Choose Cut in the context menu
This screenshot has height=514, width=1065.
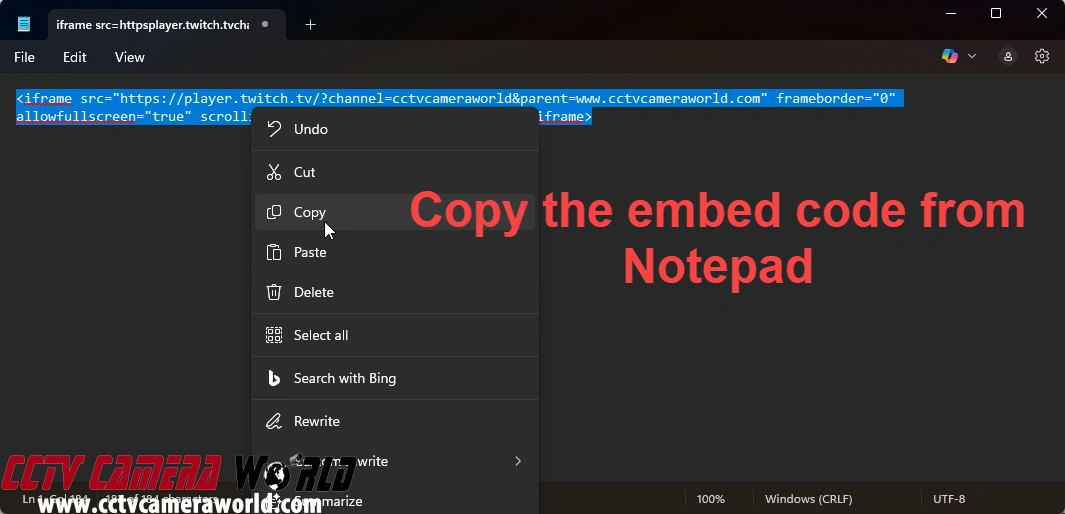pyautogui.click(x=304, y=172)
